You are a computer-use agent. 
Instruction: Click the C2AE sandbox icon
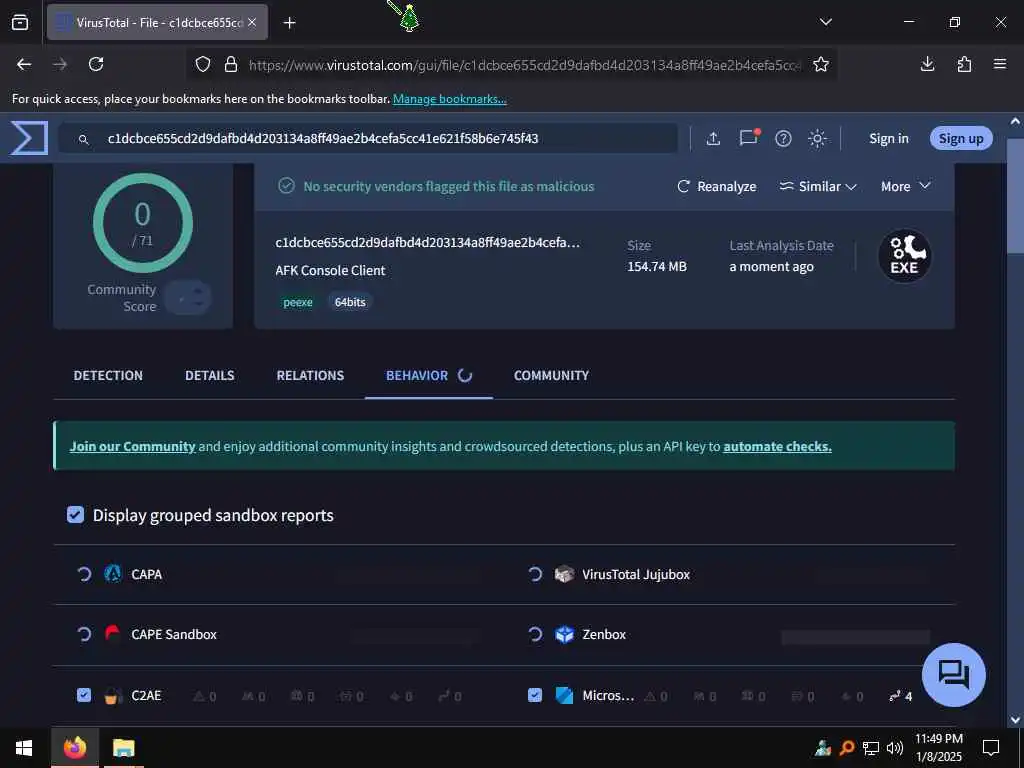click(x=114, y=696)
